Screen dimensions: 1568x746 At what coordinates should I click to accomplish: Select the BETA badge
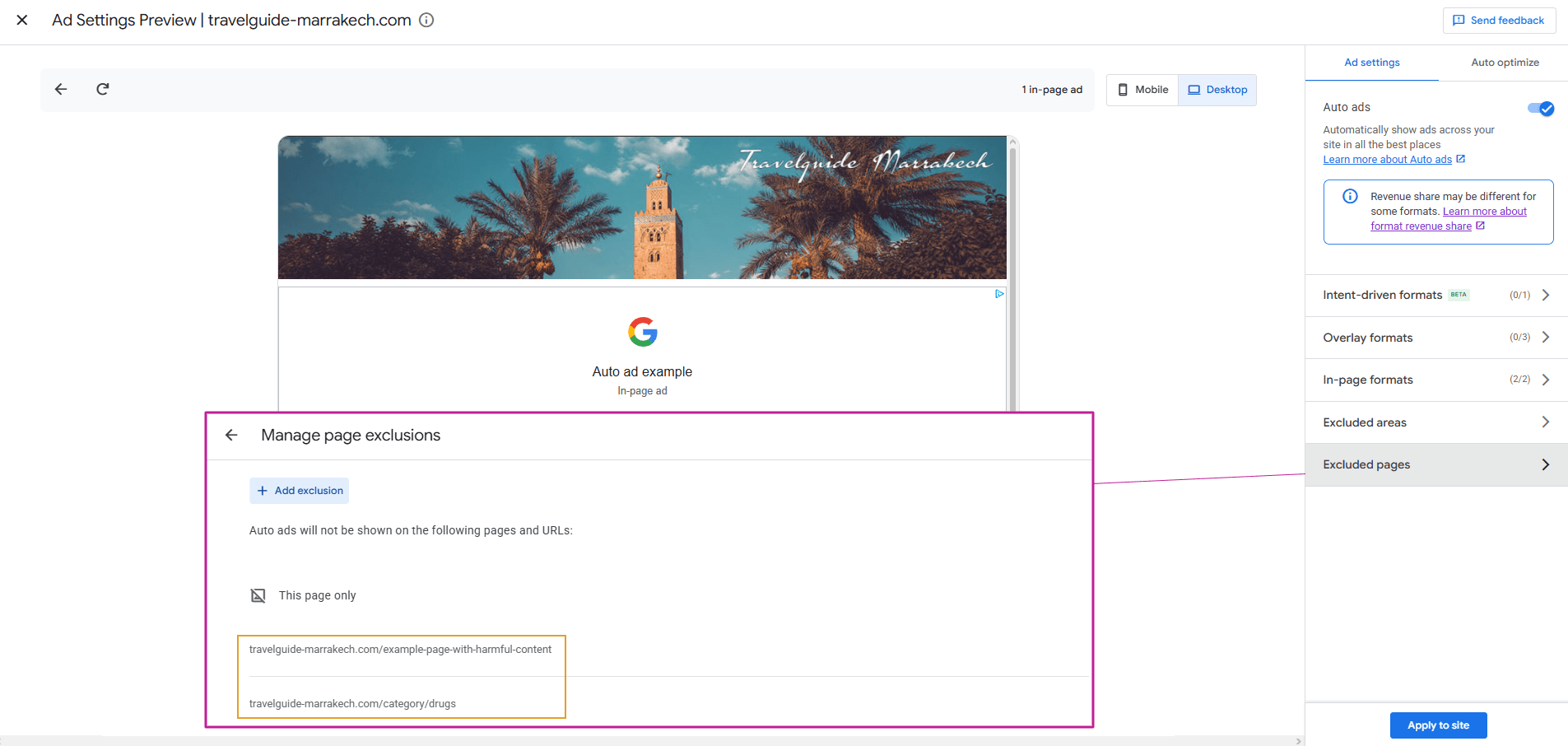1459,295
